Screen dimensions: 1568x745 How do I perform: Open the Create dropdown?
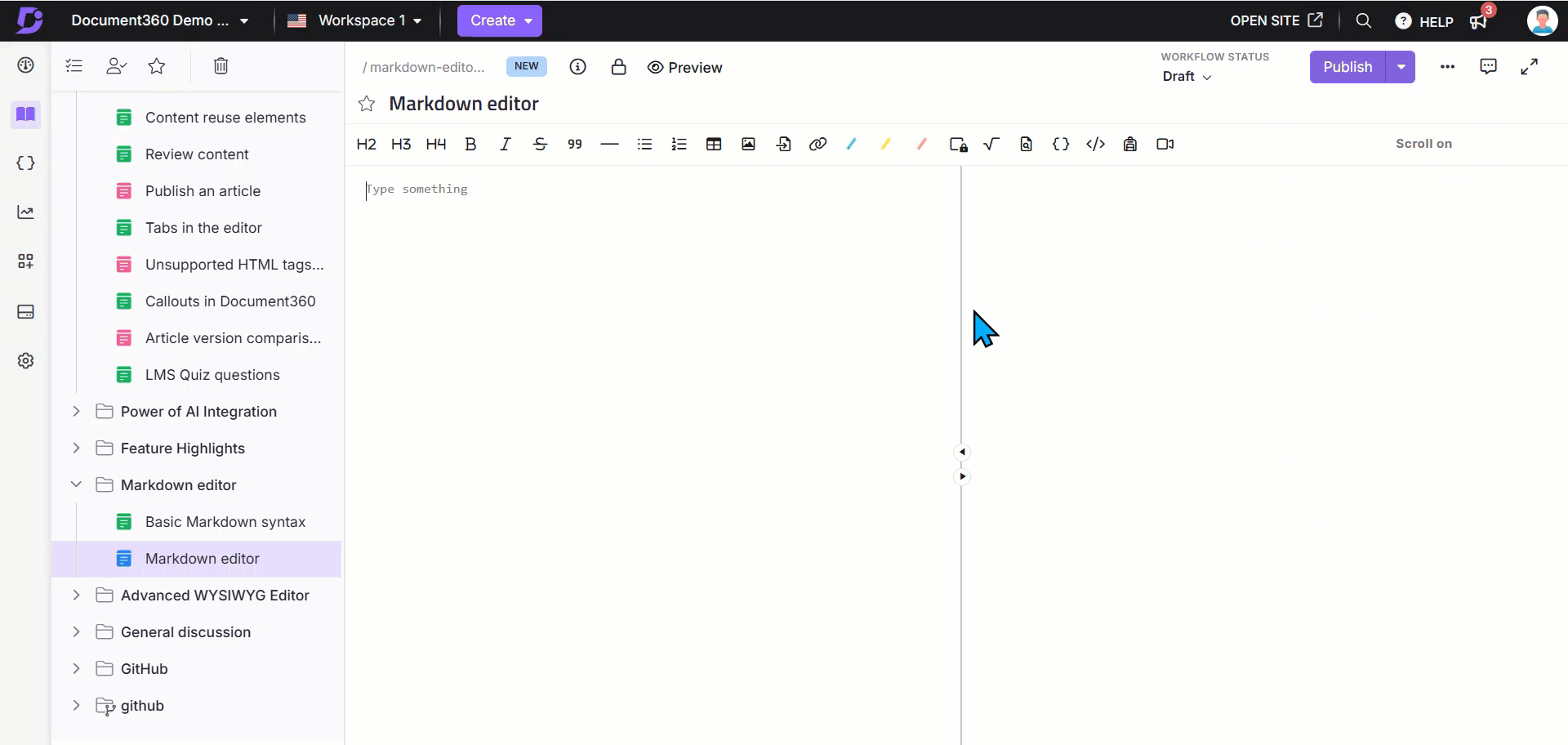[500, 20]
